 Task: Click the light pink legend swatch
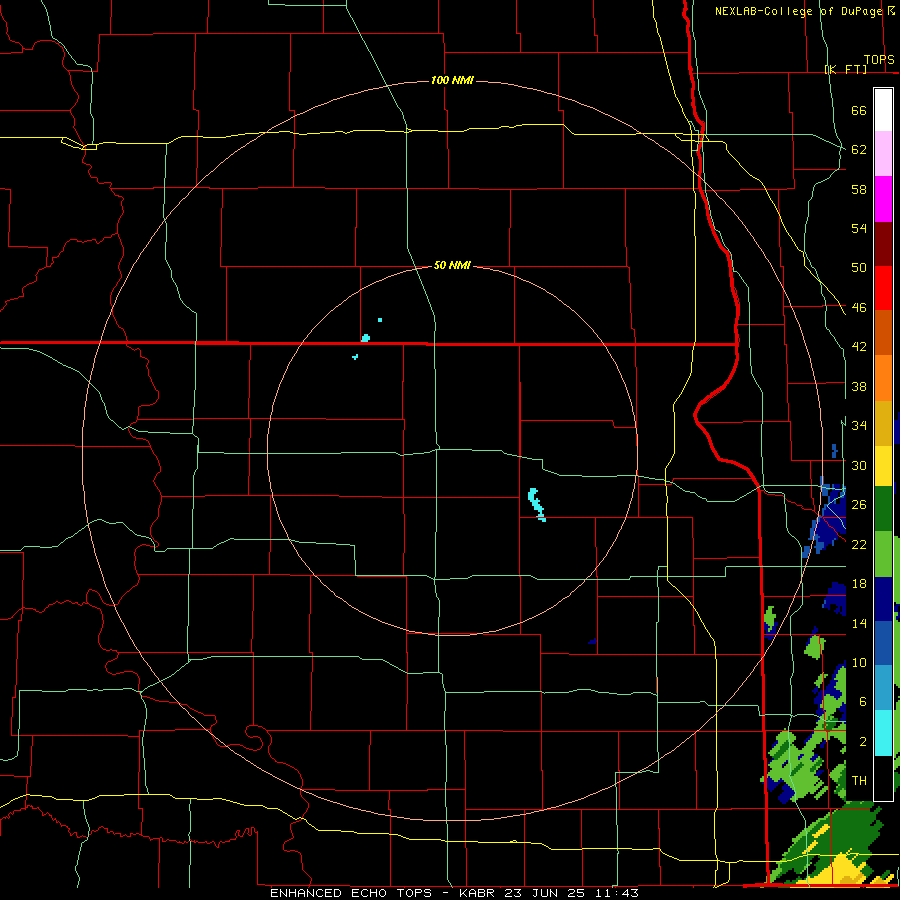point(883,153)
